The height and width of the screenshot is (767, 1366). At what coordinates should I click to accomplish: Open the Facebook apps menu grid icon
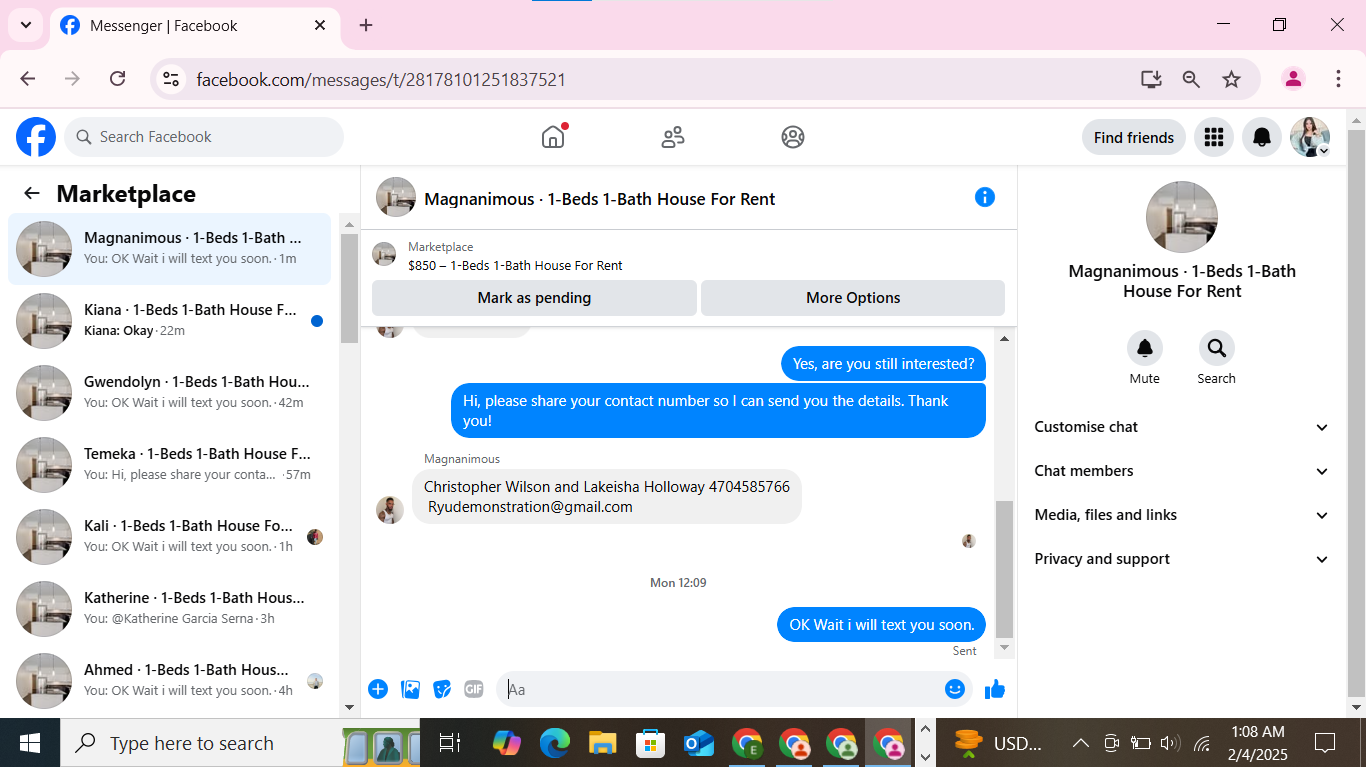point(1214,137)
